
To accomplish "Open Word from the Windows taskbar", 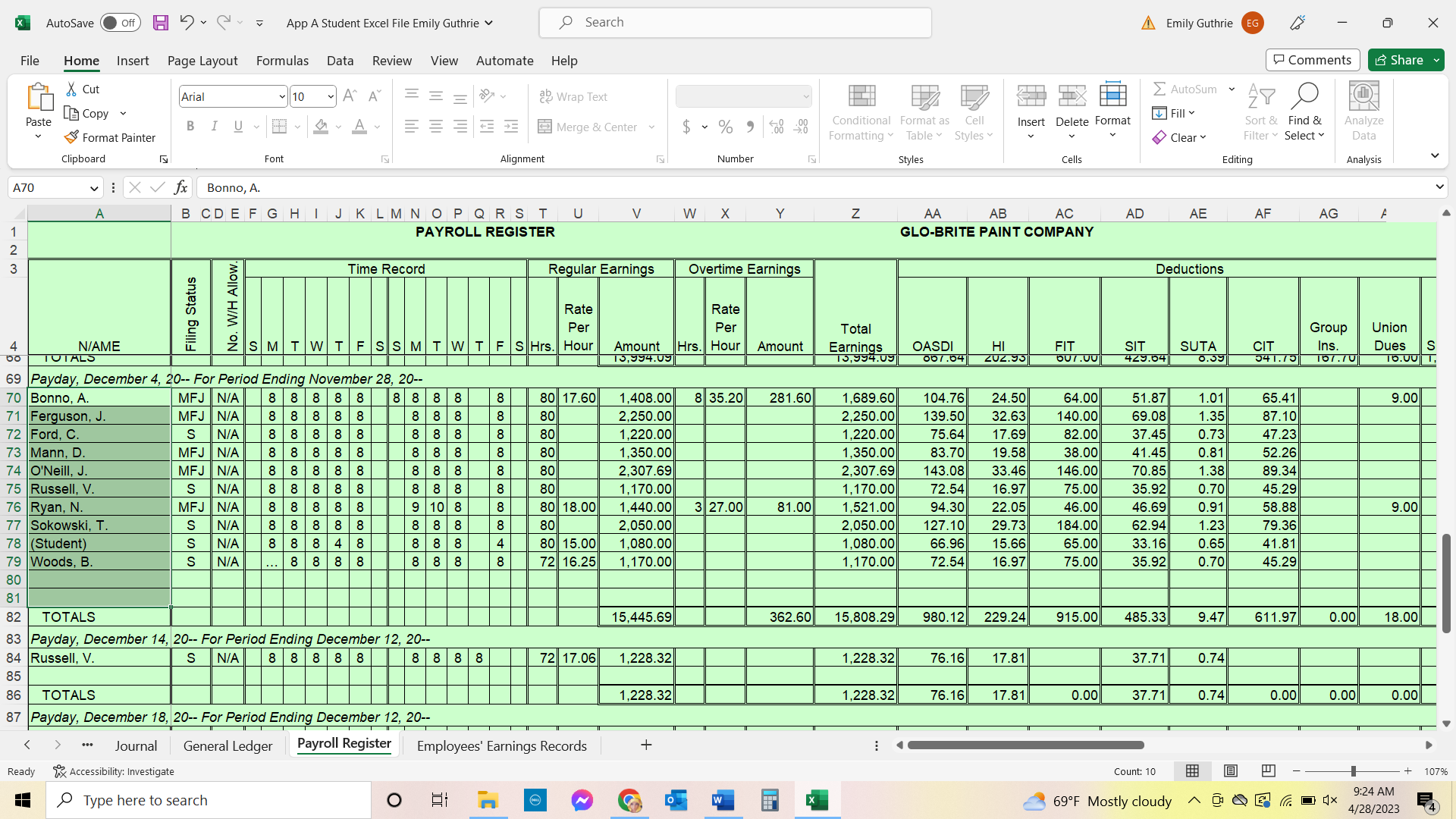I will tap(723, 800).
